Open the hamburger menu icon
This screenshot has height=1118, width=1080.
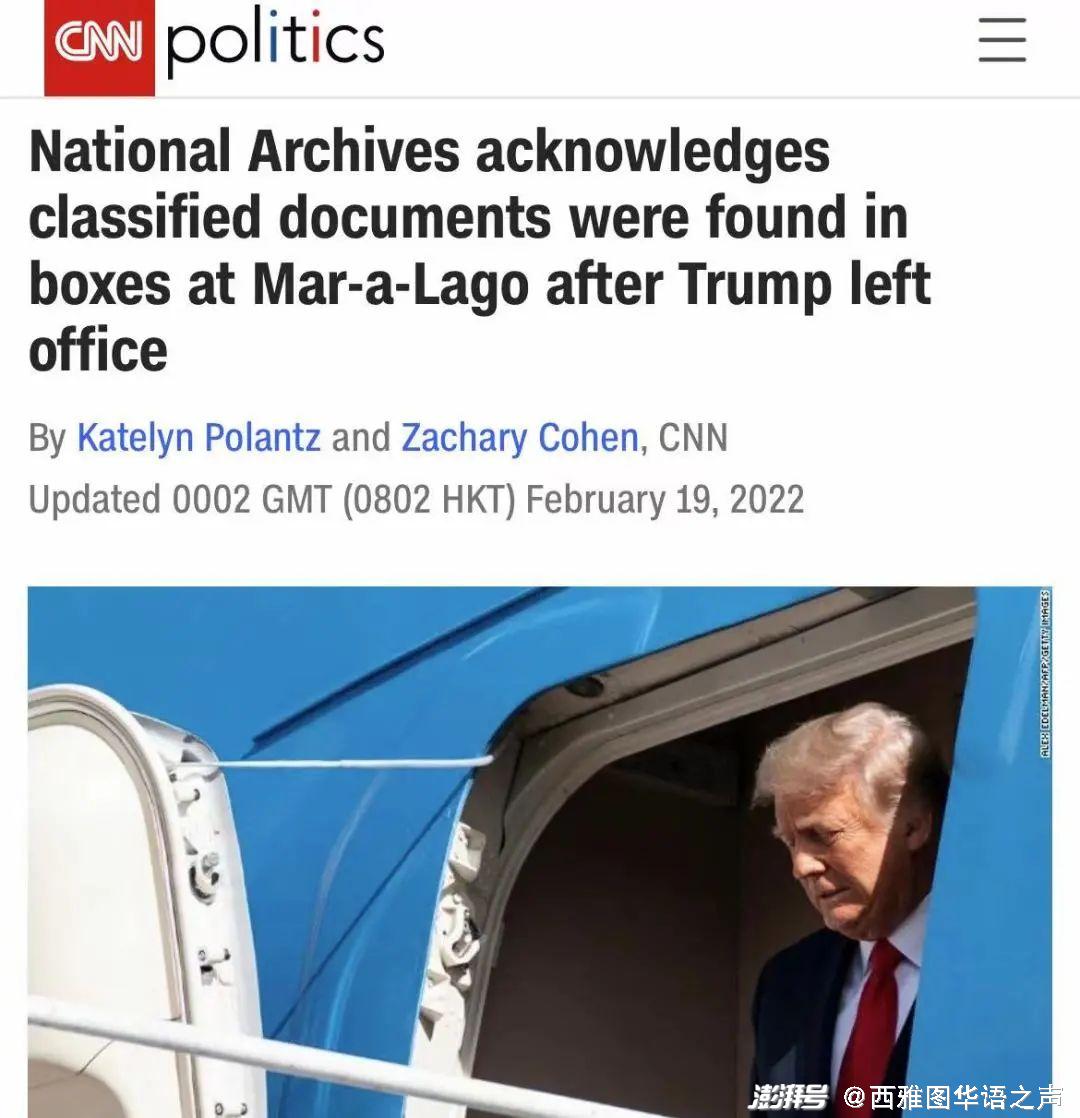coord(1002,40)
